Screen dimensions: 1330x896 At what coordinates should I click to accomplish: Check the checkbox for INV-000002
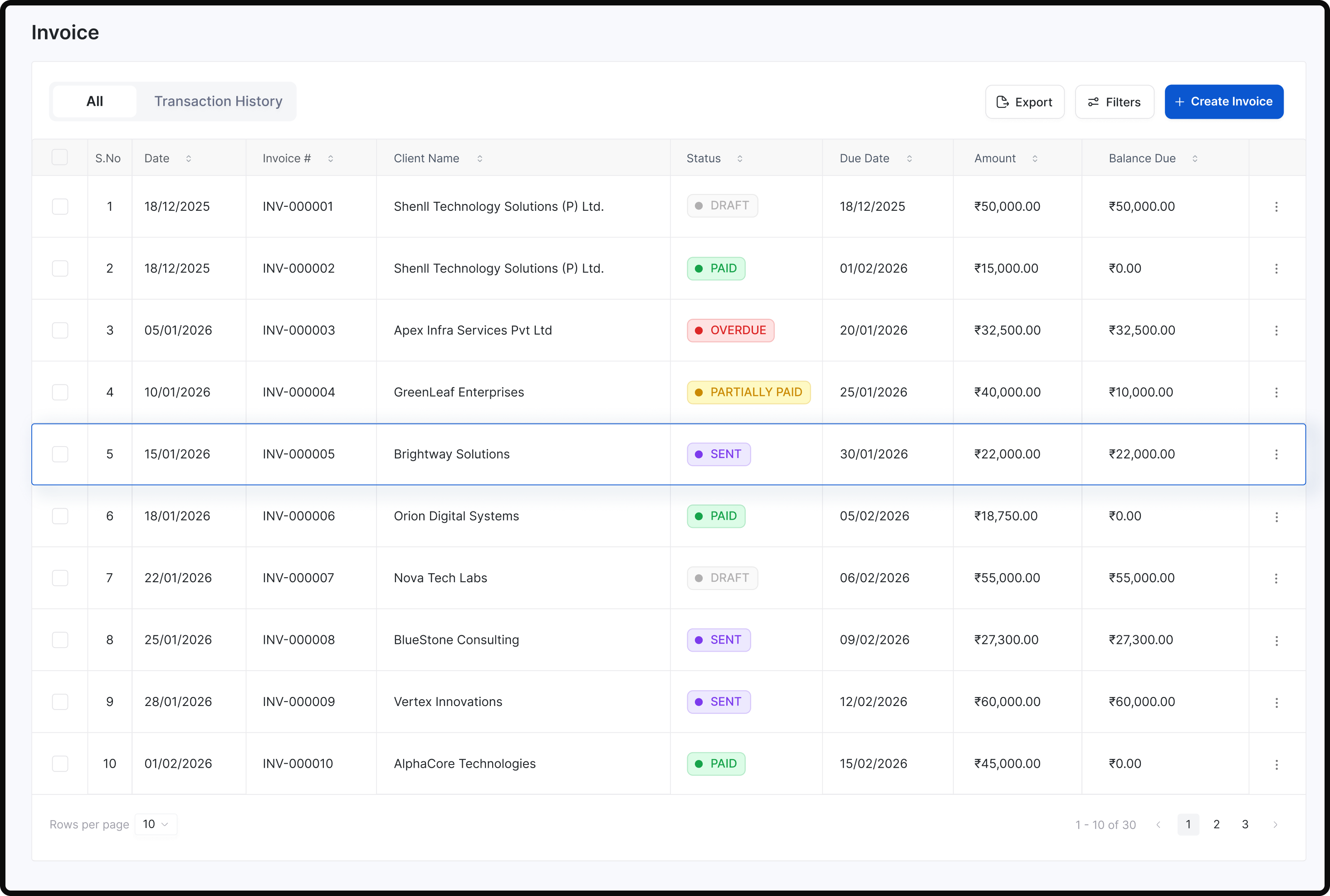tap(59, 268)
